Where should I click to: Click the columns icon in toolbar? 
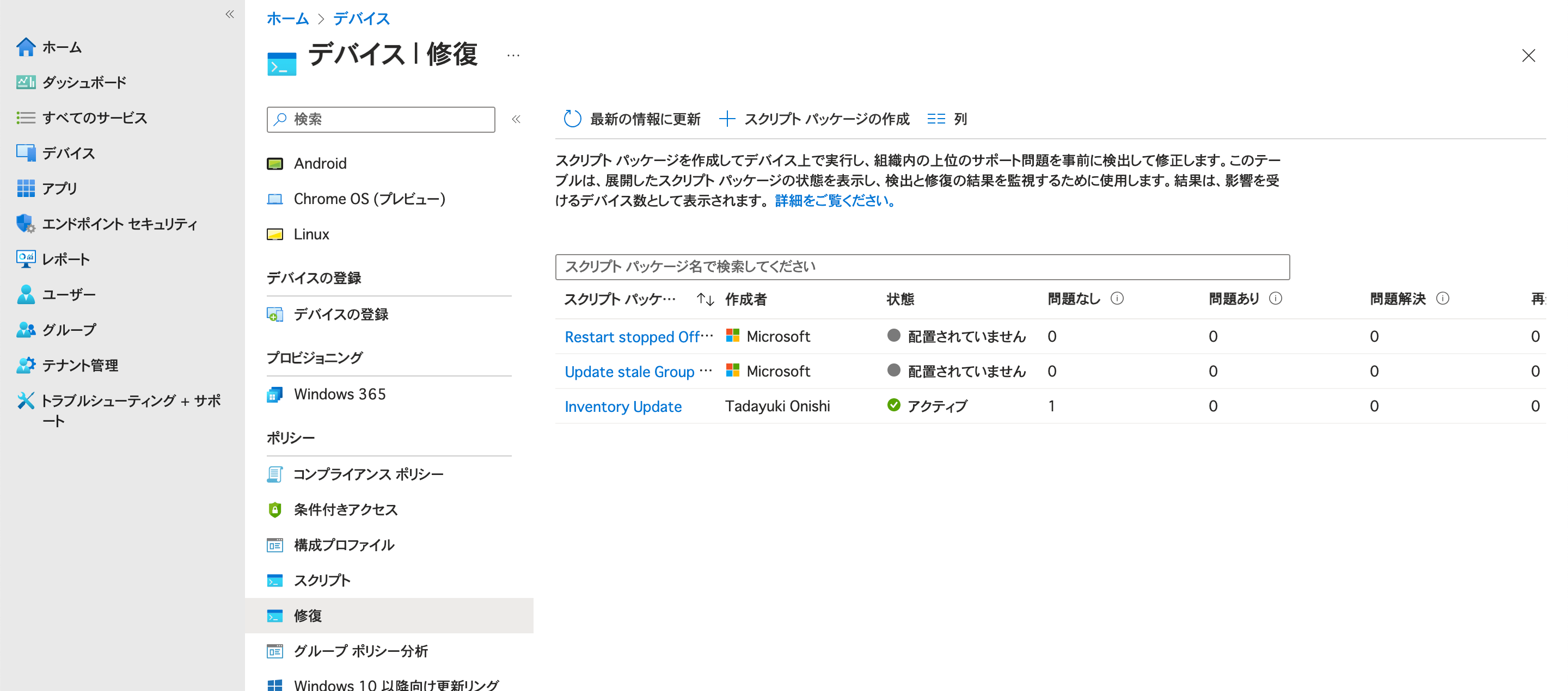click(935, 119)
